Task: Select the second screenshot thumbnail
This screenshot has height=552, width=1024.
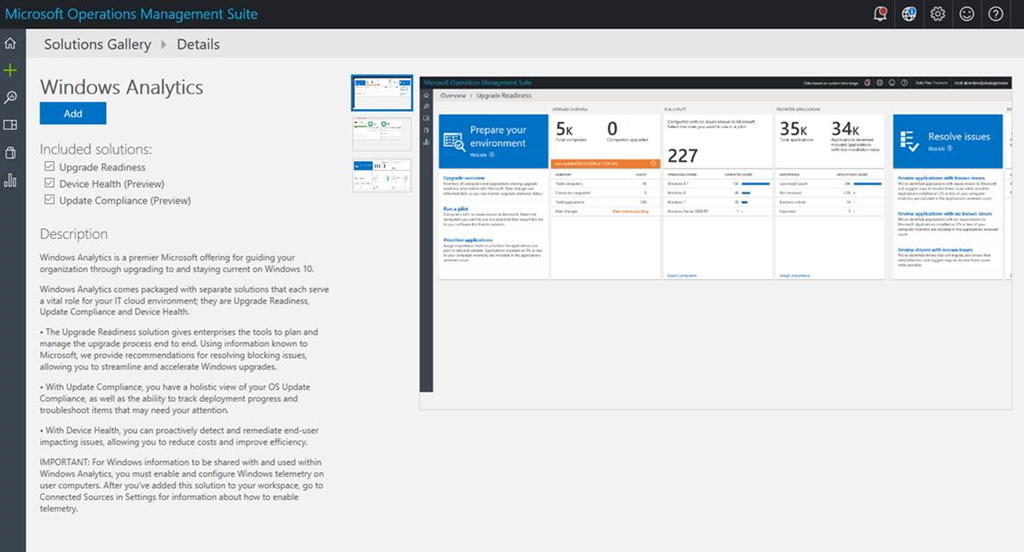Action: (x=382, y=133)
